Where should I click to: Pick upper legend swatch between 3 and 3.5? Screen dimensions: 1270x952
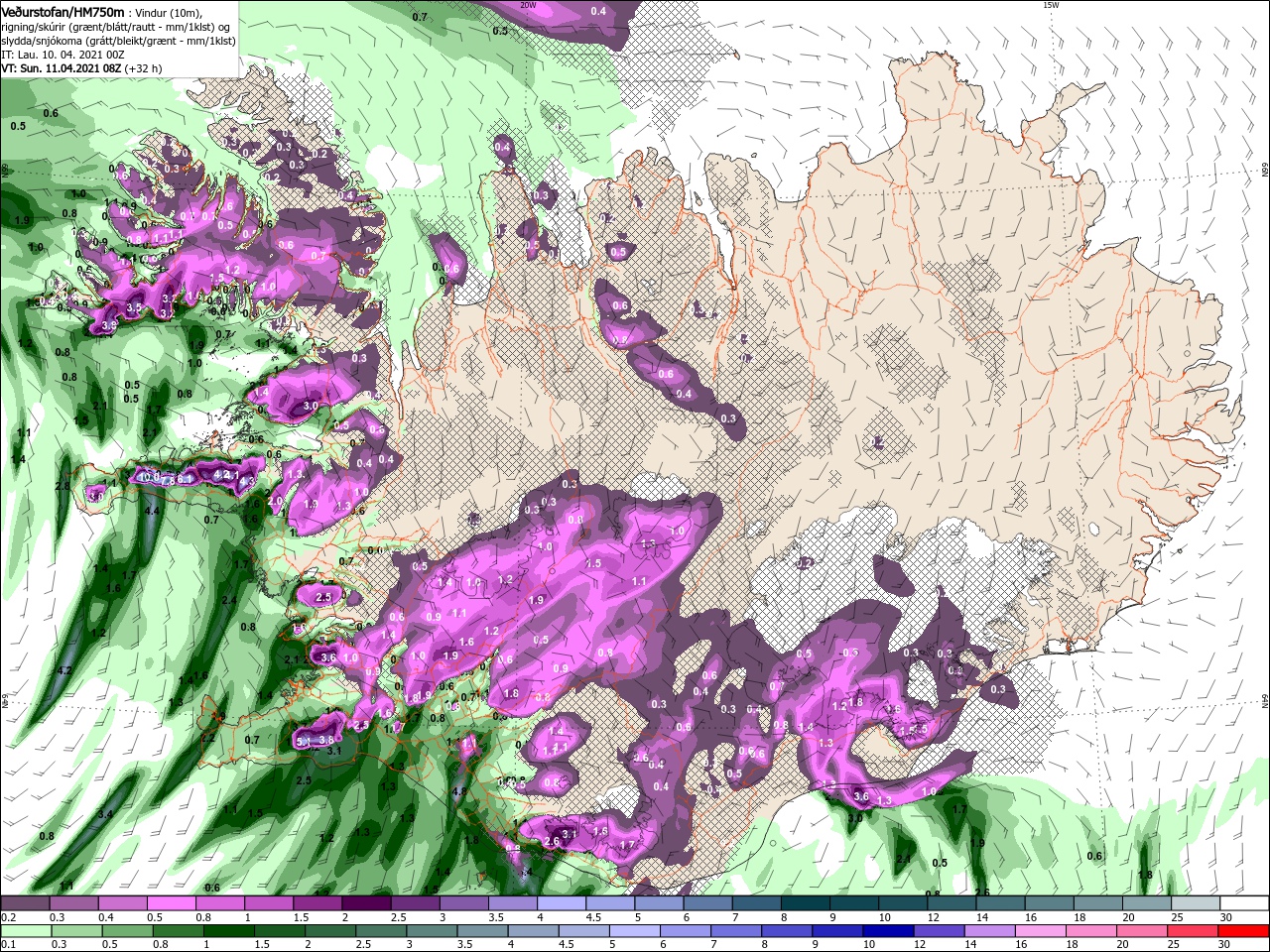[x=464, y=903]
